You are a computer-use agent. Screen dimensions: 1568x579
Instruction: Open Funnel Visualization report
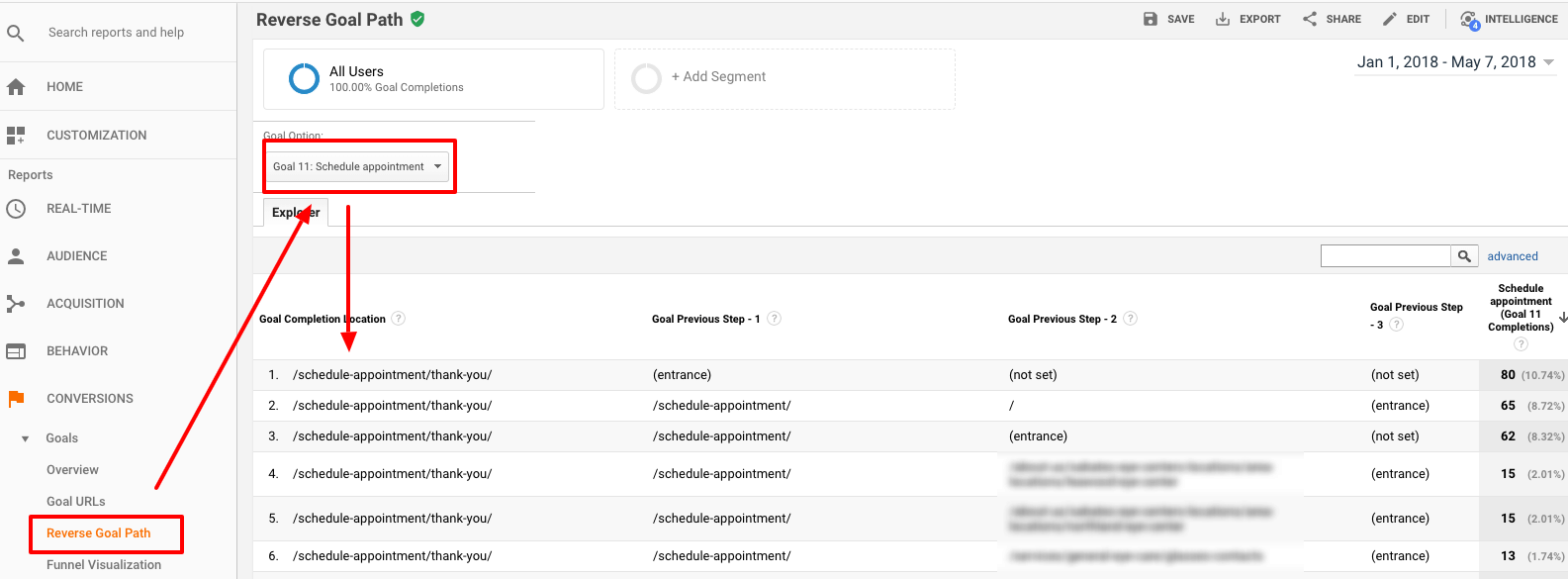click(x=104, y=565)
